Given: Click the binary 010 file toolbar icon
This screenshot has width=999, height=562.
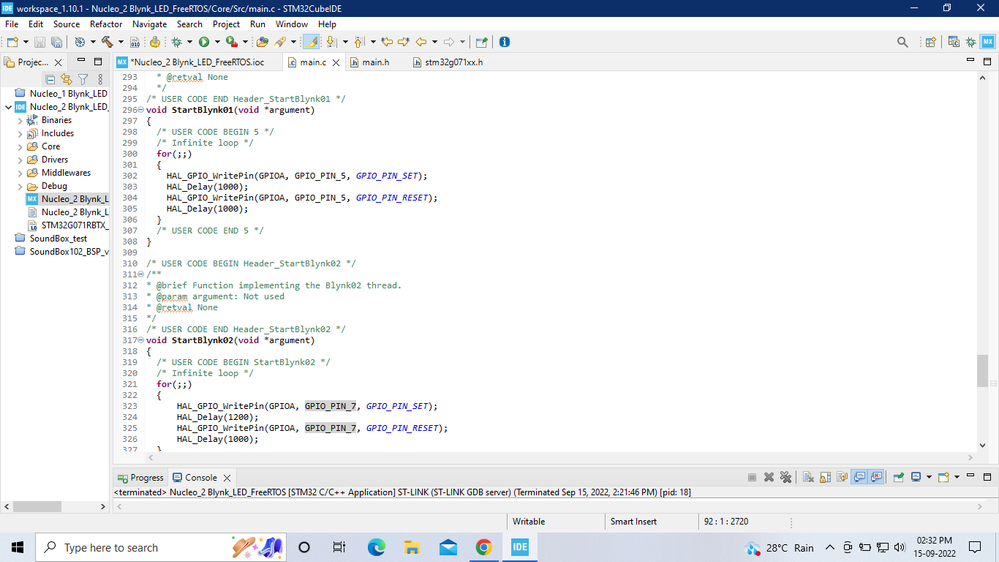Looking at the screenshot, I should [134, 42].
